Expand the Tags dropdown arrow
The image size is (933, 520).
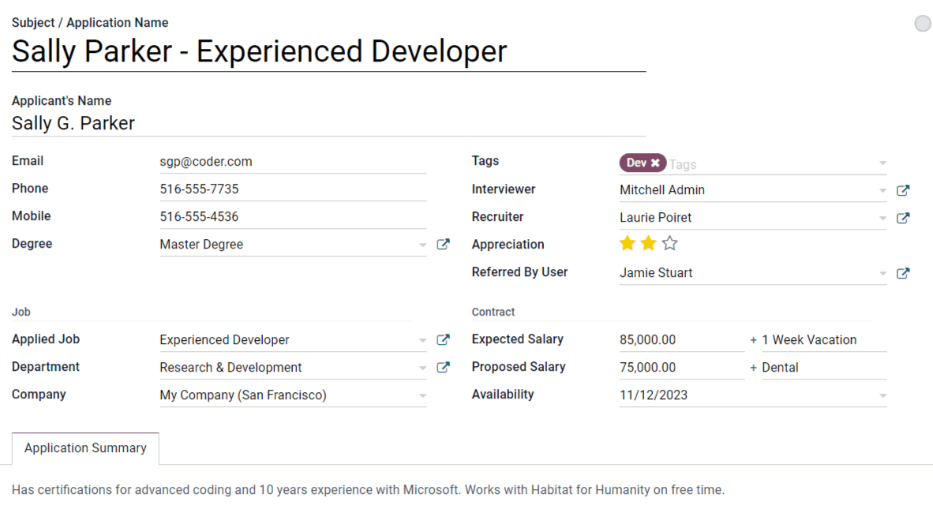pos(882,163)
